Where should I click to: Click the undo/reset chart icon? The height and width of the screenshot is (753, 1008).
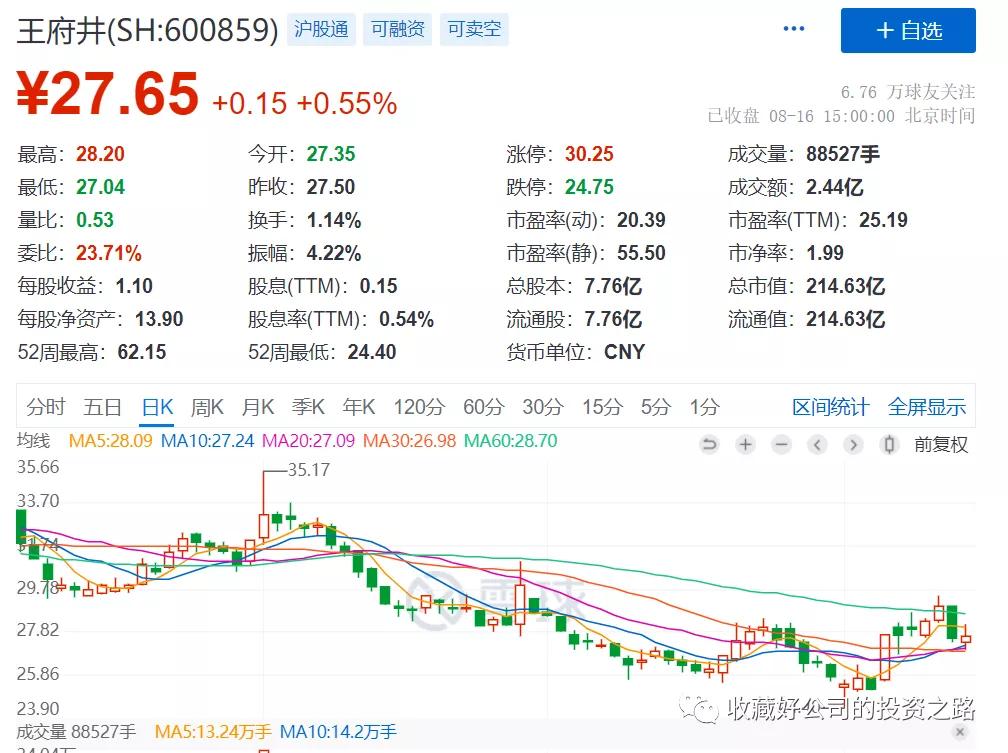(709, 444)
